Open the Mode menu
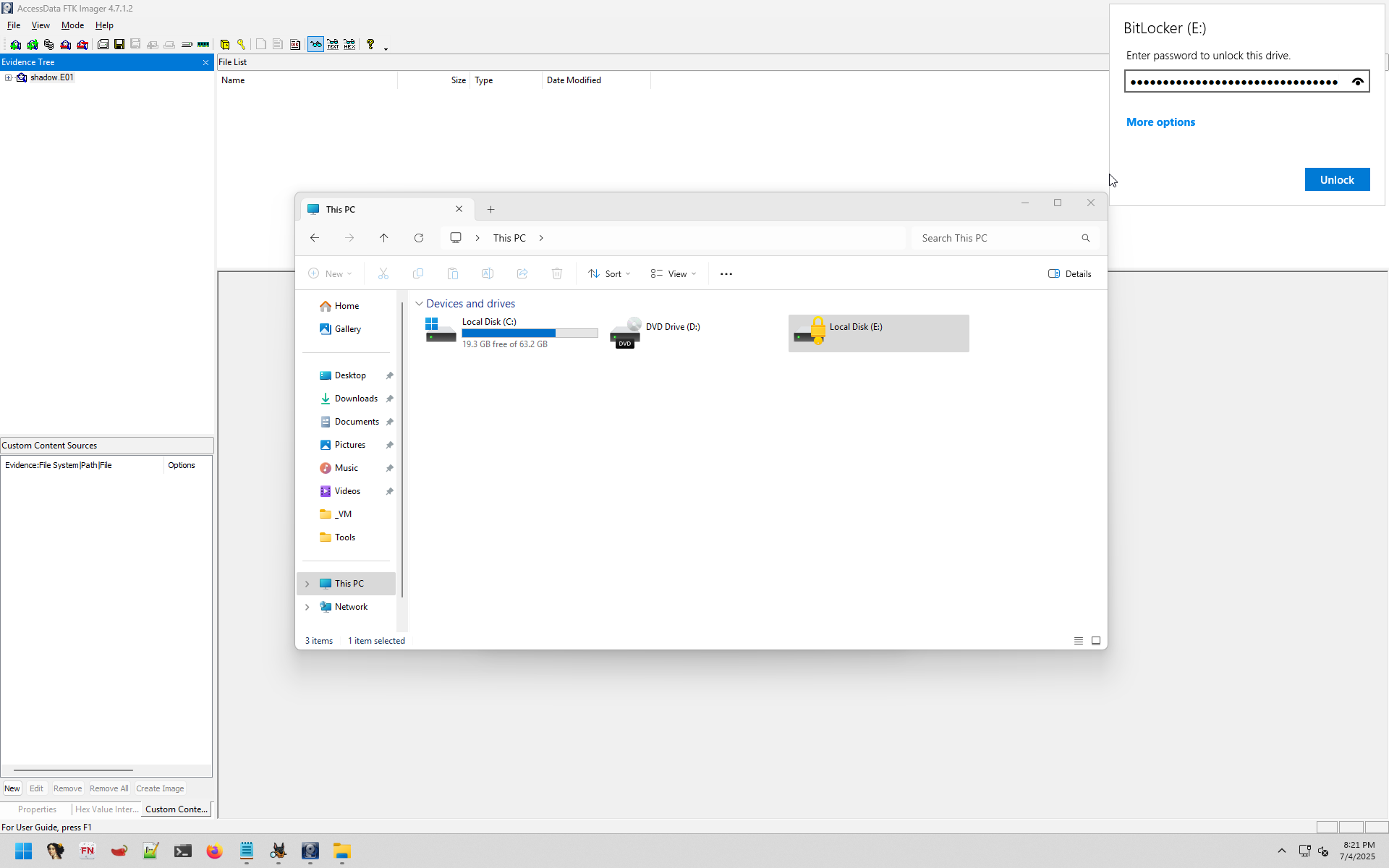Screen dimensions: 1389x868 click(72, 25)
